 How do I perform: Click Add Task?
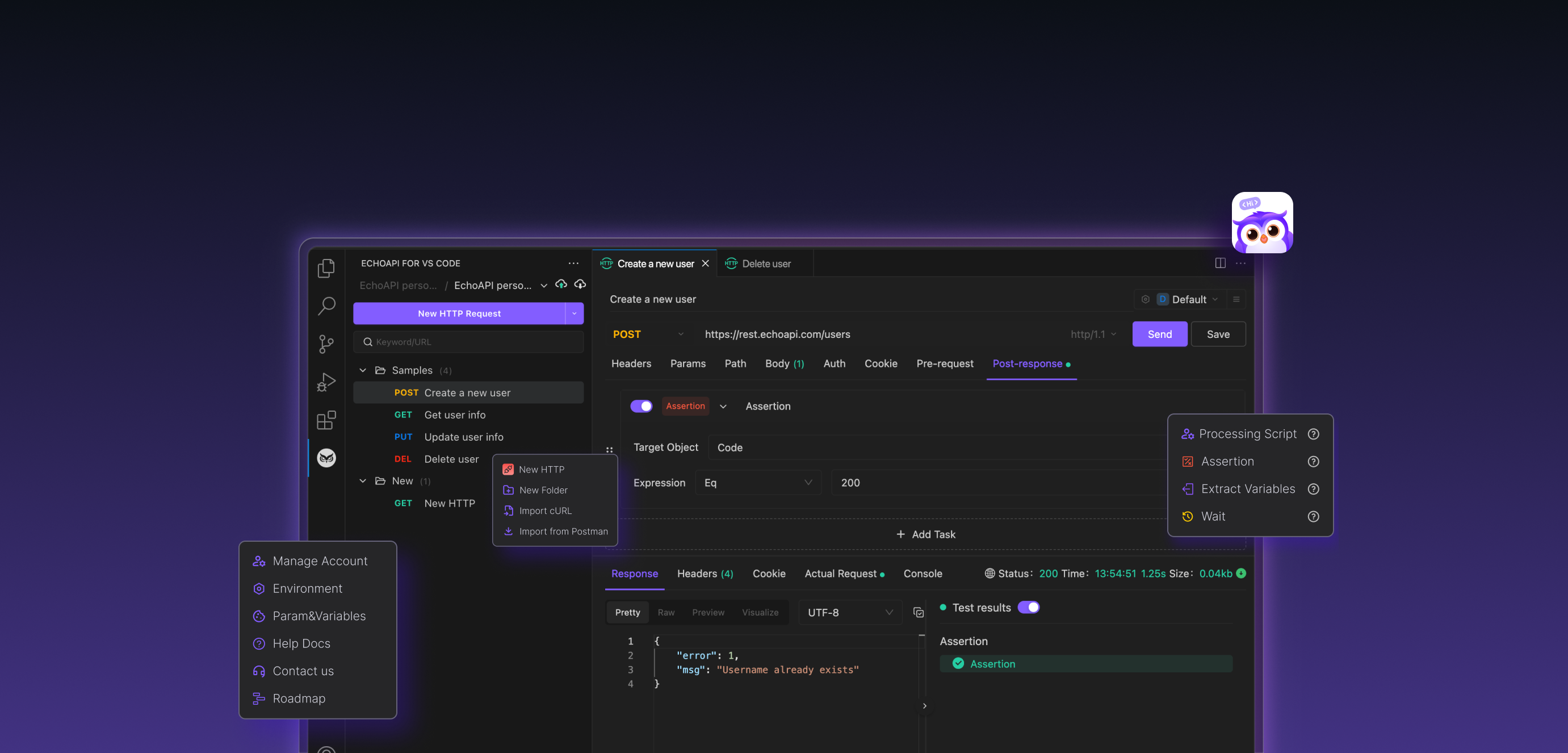925,534
